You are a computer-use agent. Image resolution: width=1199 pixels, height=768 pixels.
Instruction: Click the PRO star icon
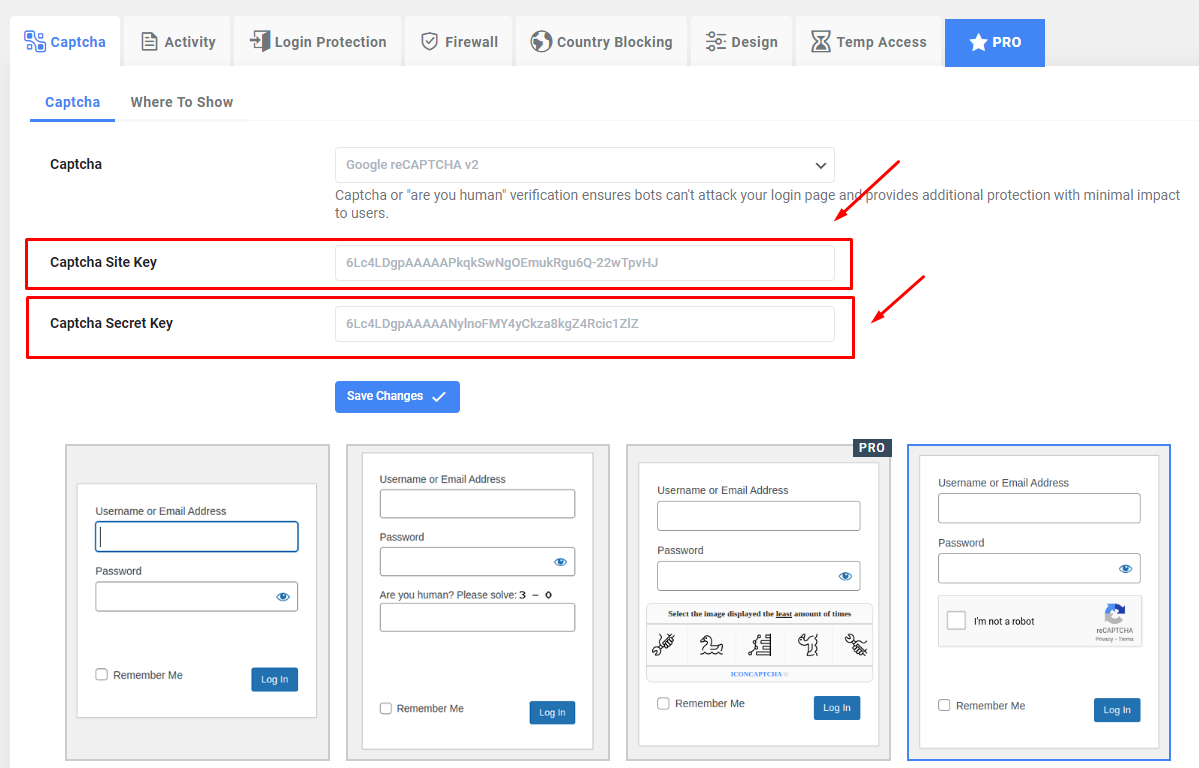click(978, 43)
